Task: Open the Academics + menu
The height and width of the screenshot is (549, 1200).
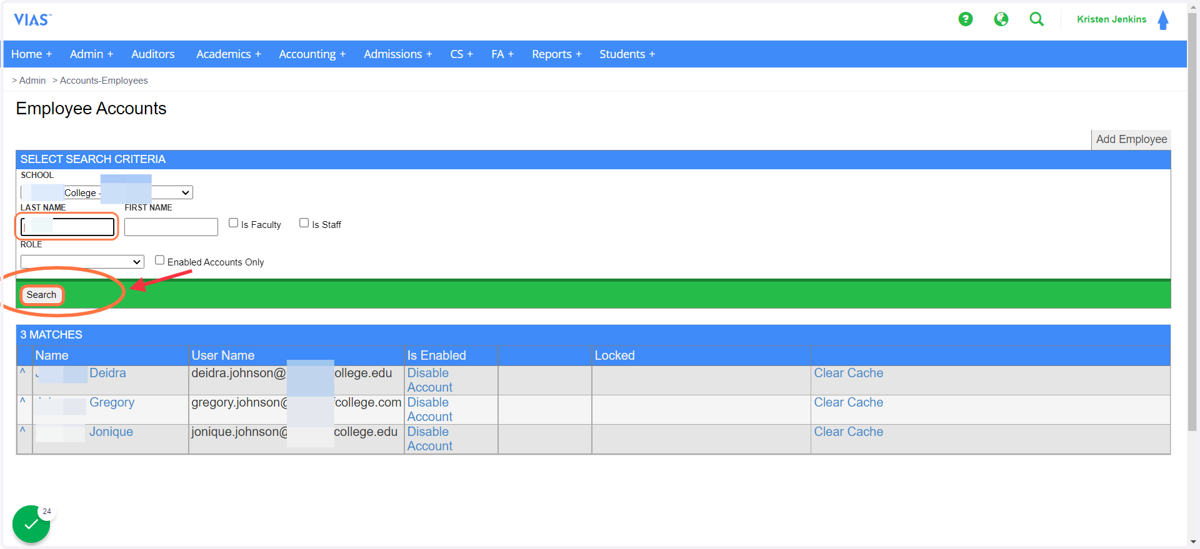Action: tap(228, 54)
